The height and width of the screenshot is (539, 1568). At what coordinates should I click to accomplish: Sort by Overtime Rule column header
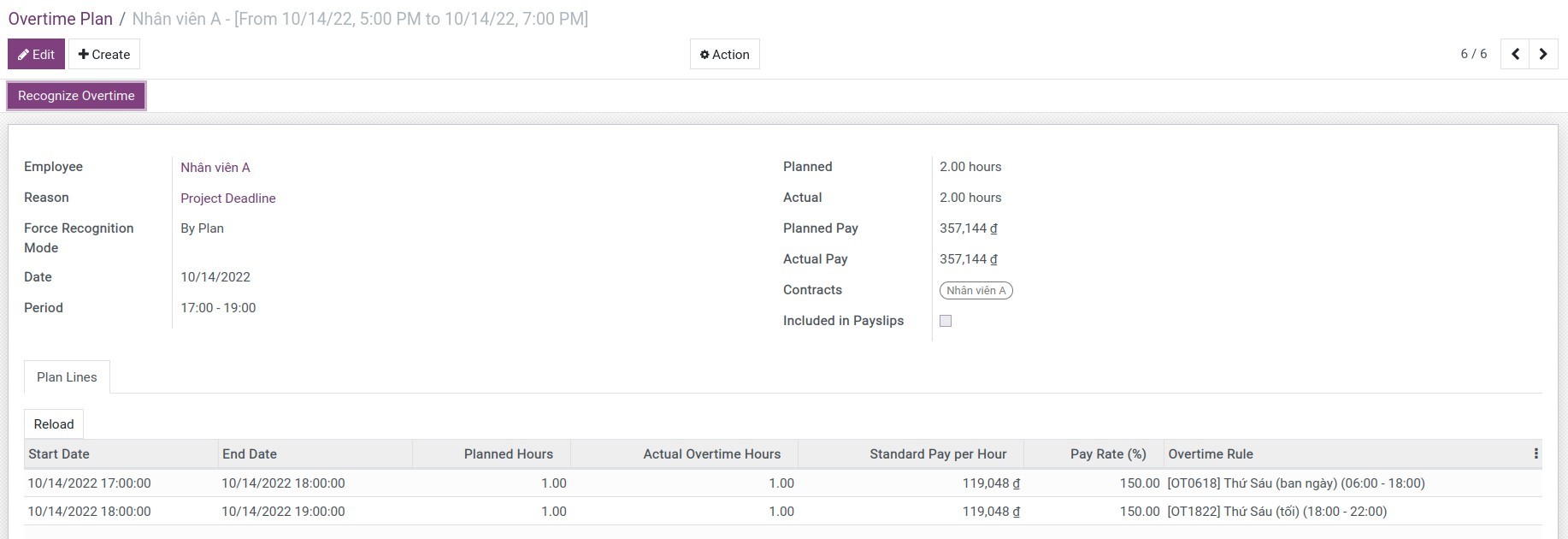1211,454
